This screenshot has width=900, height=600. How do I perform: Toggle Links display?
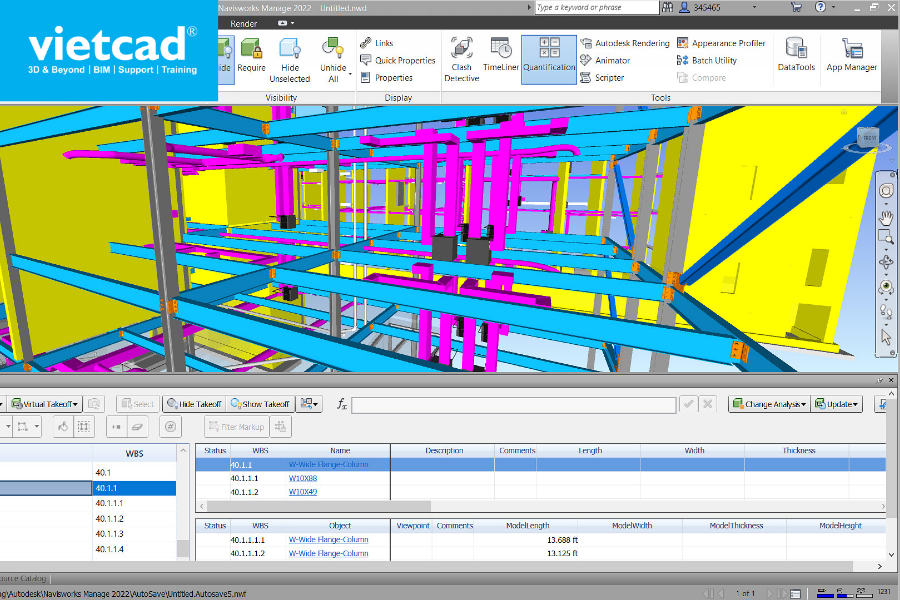tap(377, 43)
